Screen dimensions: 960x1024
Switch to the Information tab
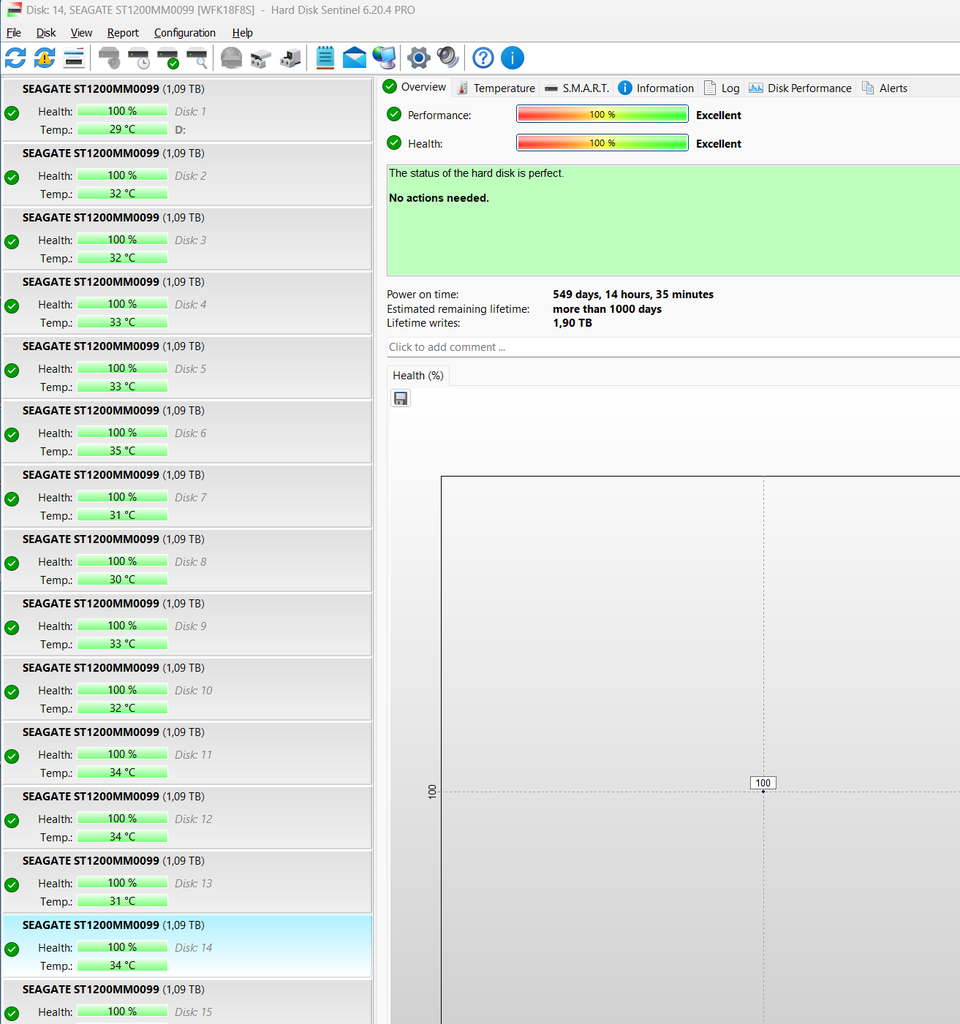tap(656, 88)
